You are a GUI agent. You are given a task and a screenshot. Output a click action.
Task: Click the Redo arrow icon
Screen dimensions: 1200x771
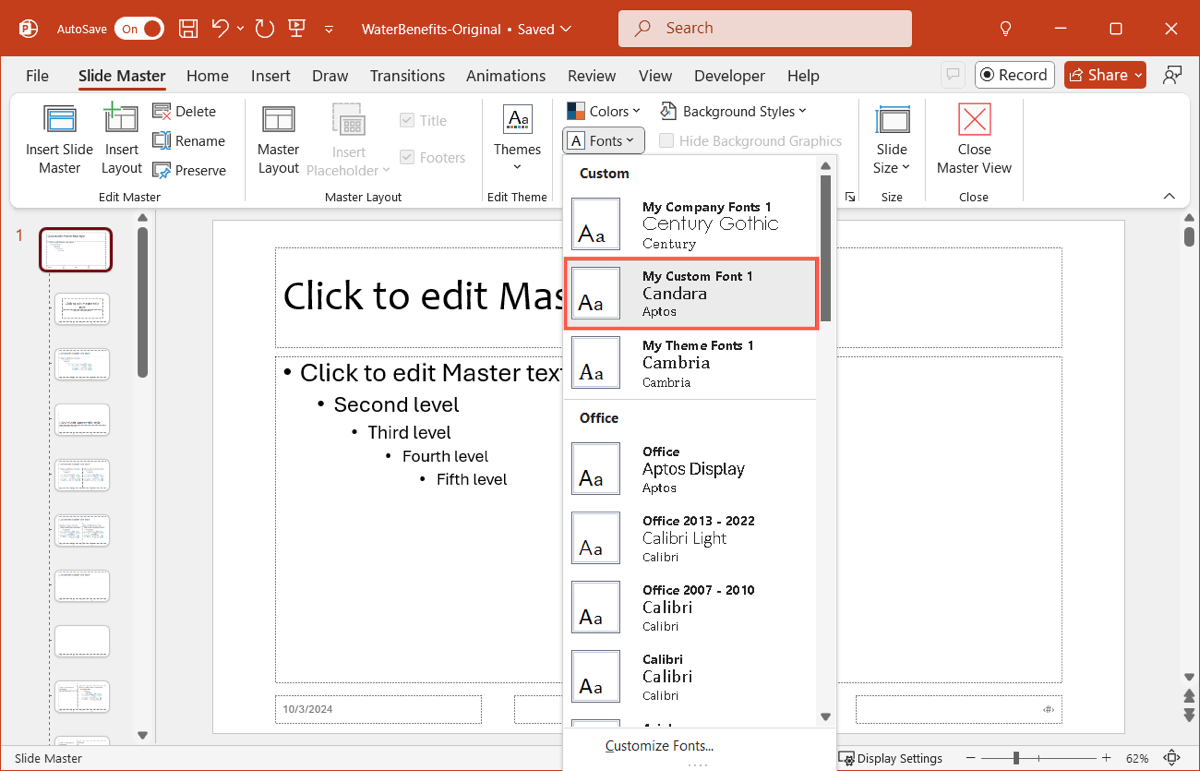[265, 29]
